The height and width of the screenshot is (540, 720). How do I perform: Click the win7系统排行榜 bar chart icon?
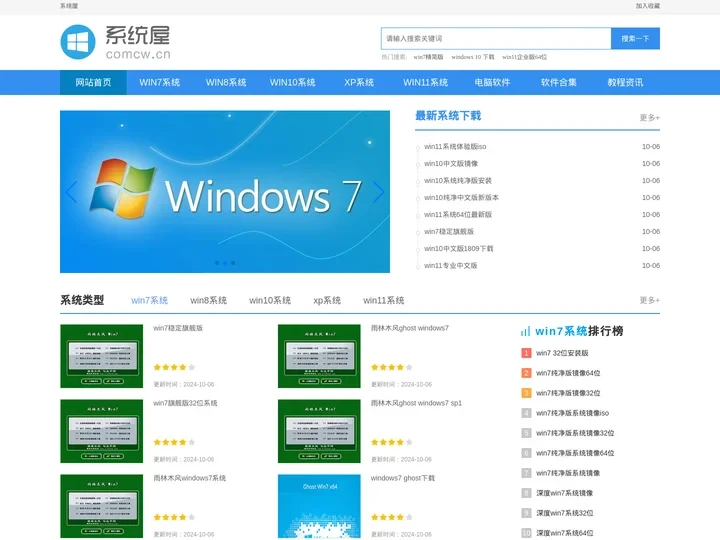(x=525, y=331)
